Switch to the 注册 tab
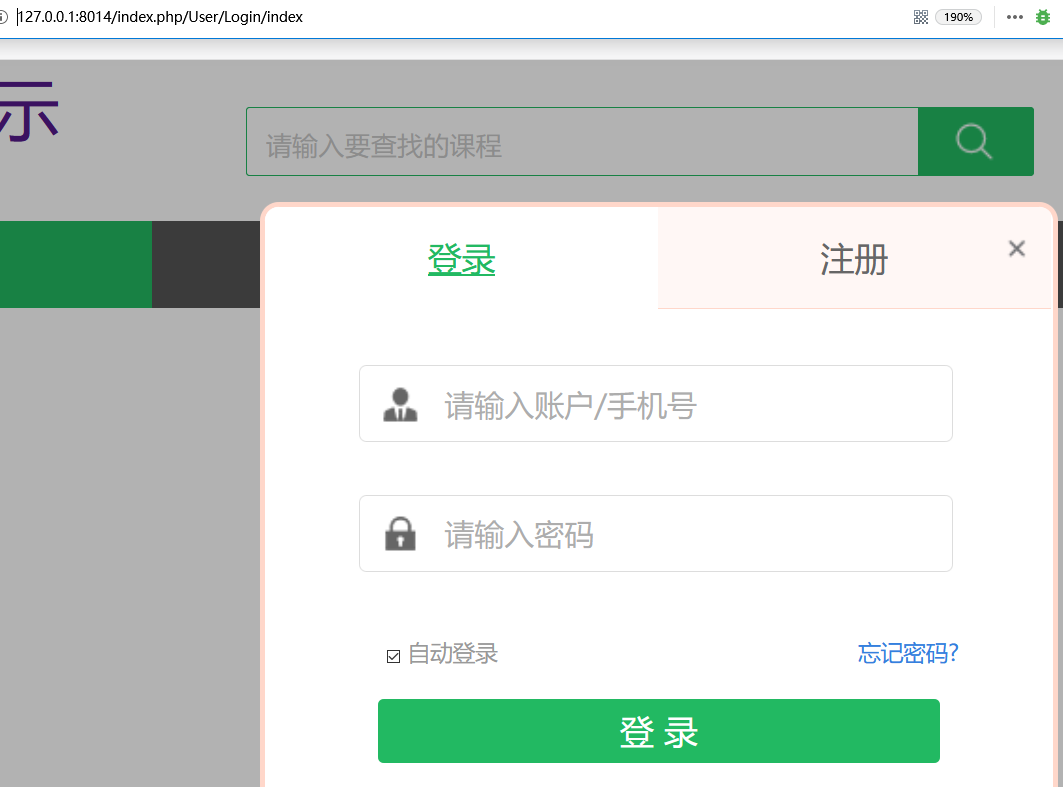This screenshot has height=787, width=1063. pyautogui.click(x=854, y=260)
